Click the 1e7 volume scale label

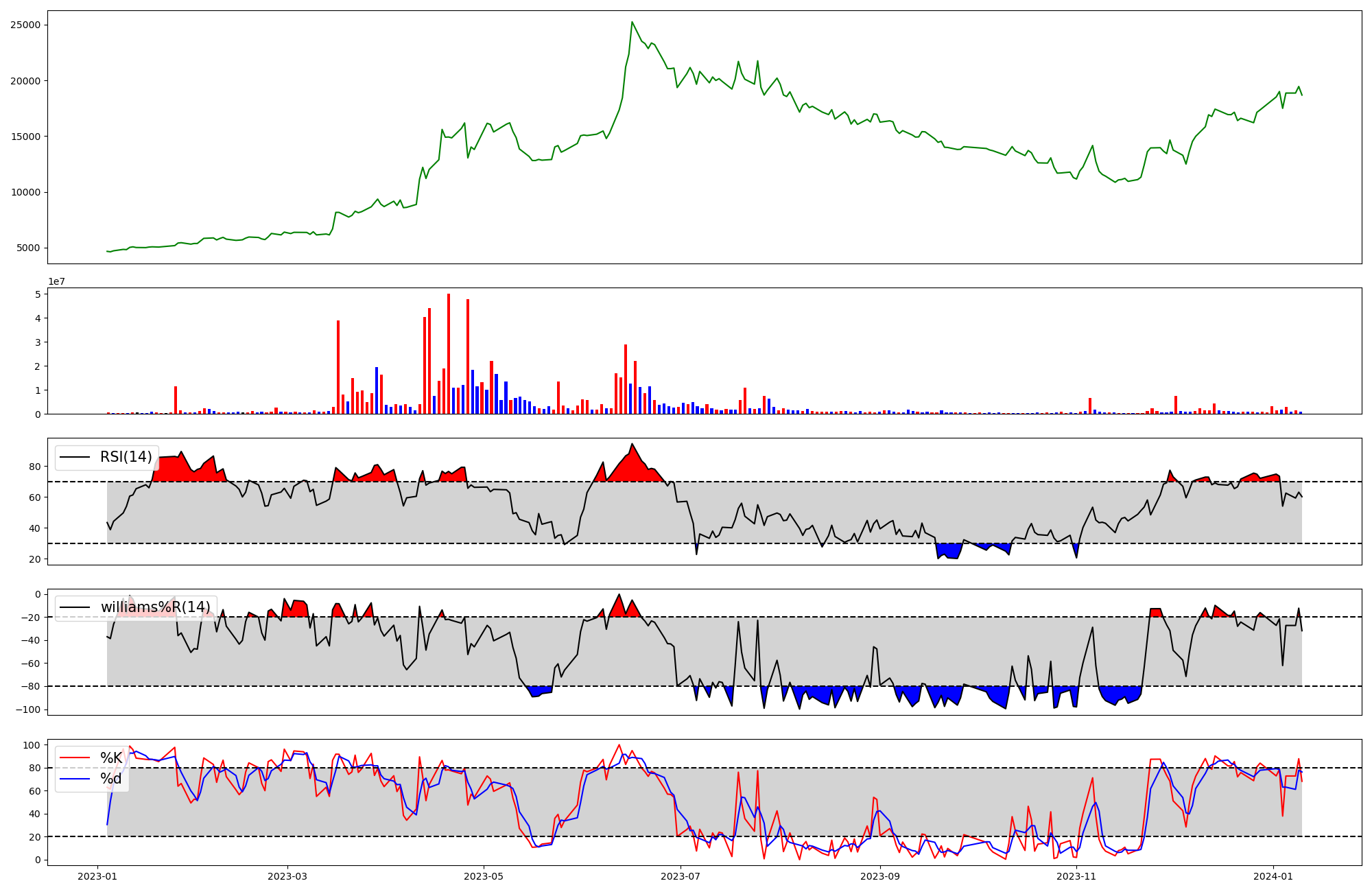click(56, 281)
